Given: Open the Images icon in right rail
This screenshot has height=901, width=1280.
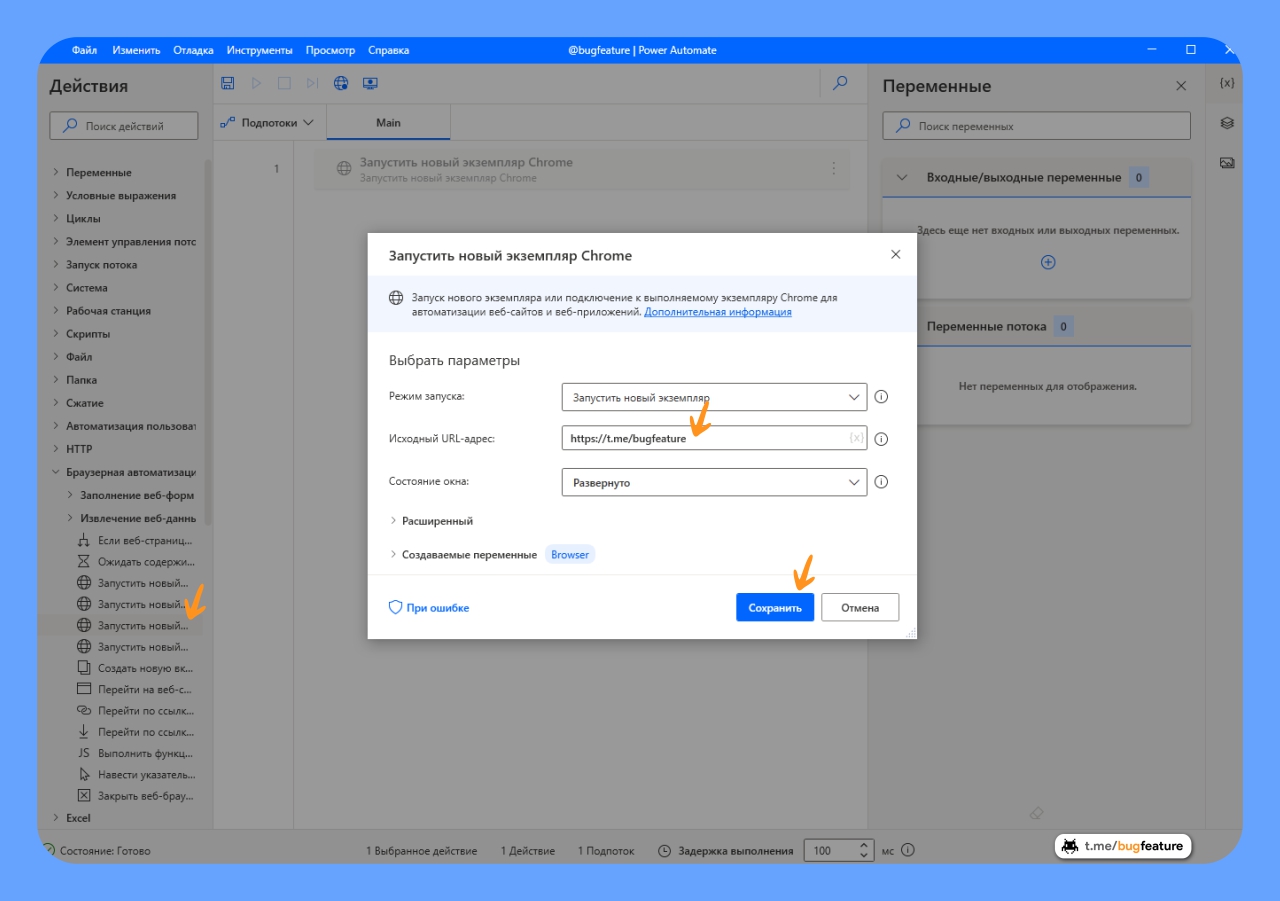Looking at the screenshot, I should point(1227,163).
